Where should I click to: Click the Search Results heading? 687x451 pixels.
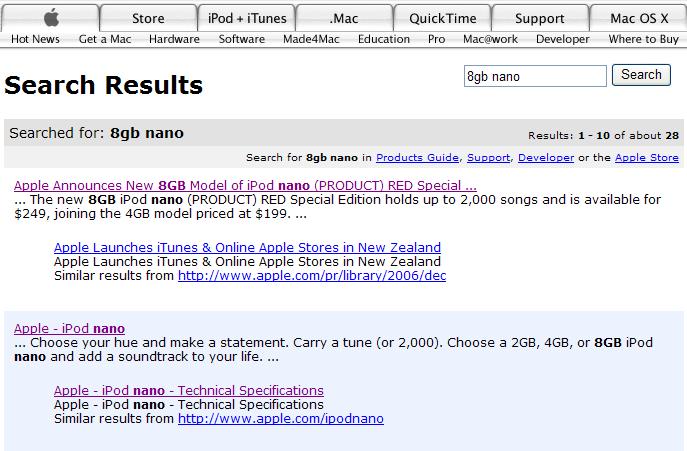[103, 85]
